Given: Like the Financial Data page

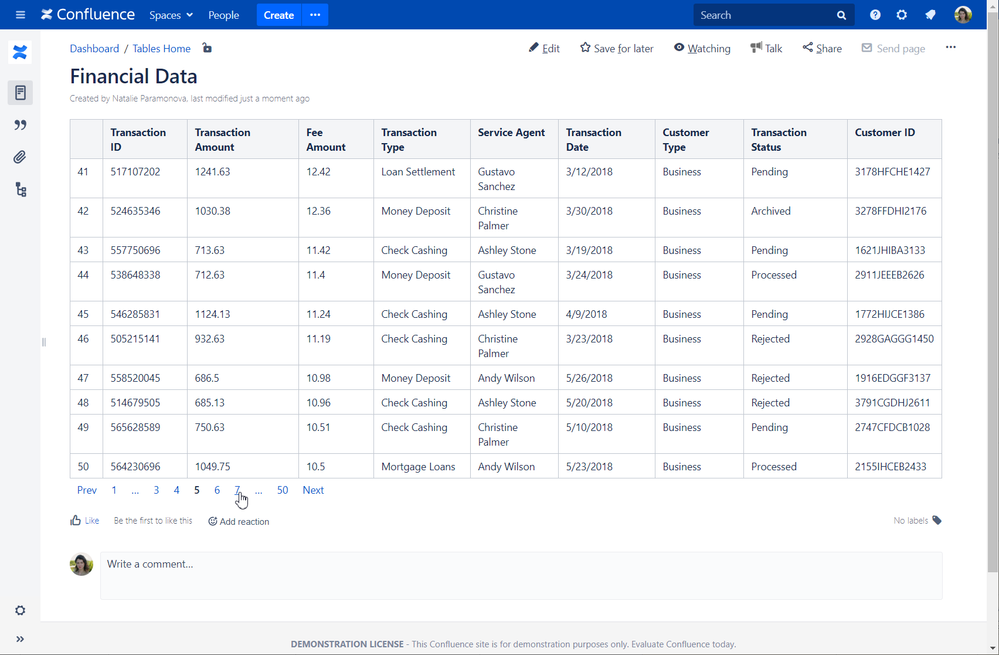Looking at the screenshot, I should click(84, 520).
